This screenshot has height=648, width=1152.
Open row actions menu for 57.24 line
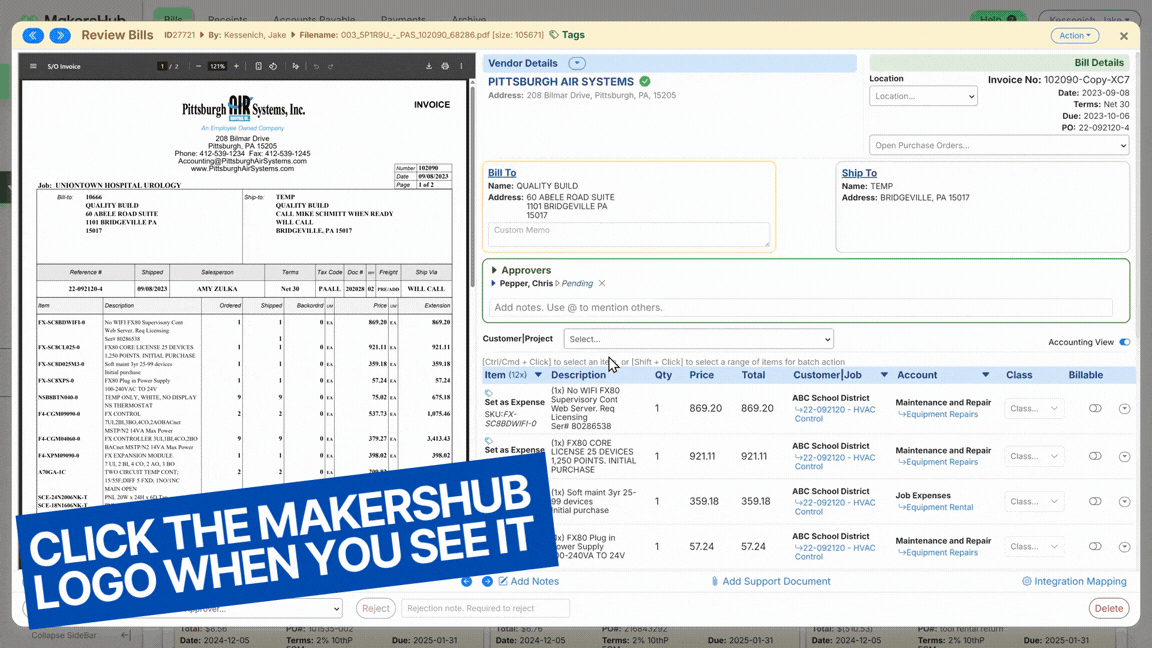pos(1124,547)
